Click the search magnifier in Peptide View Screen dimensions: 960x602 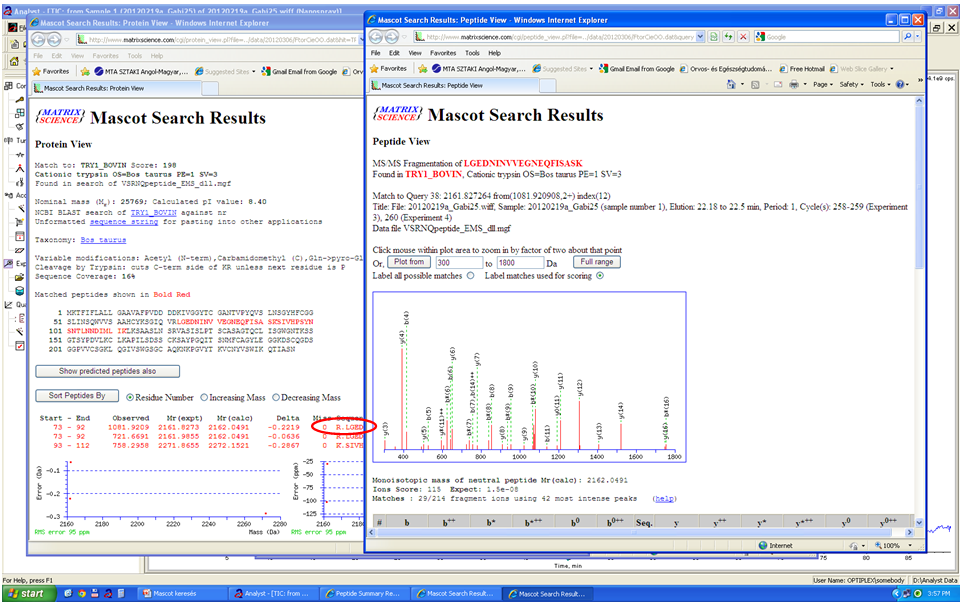(x=907, y=37)
